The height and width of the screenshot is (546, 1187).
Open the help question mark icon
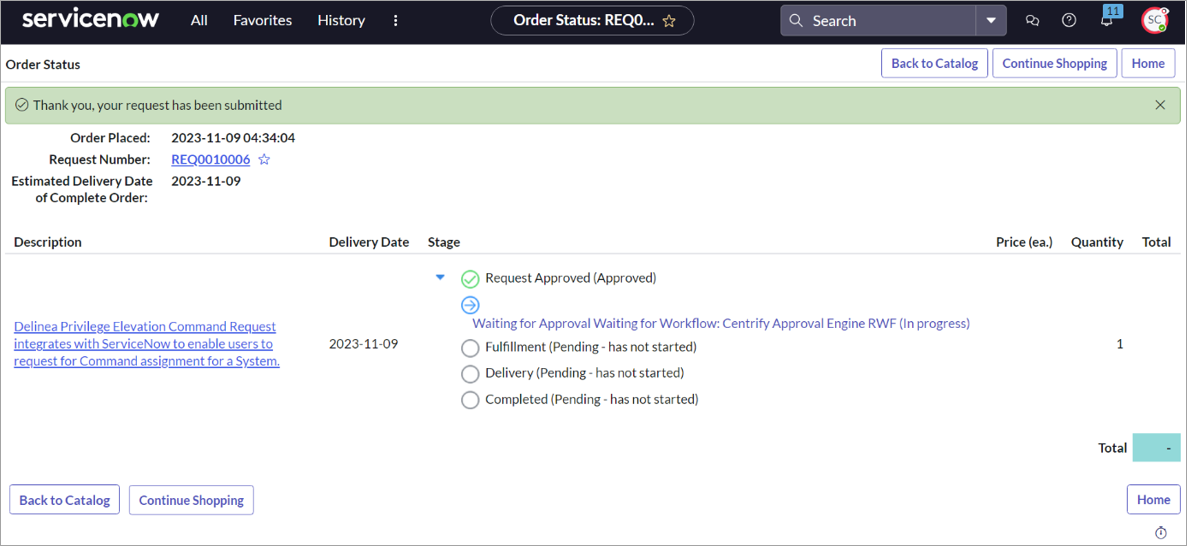(x=1069, y=21)
